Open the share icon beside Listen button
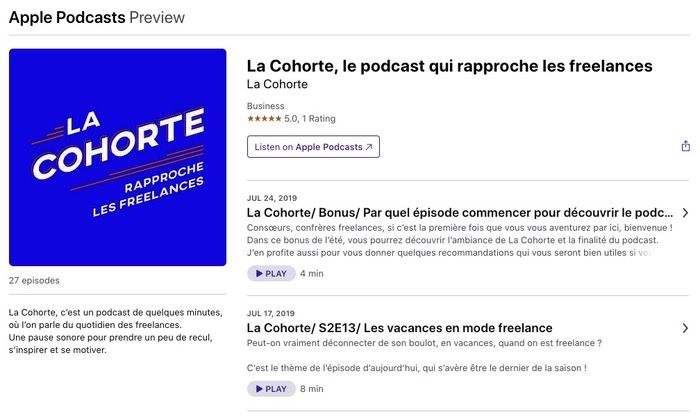 pyautogui.click(x=685, y=146)
